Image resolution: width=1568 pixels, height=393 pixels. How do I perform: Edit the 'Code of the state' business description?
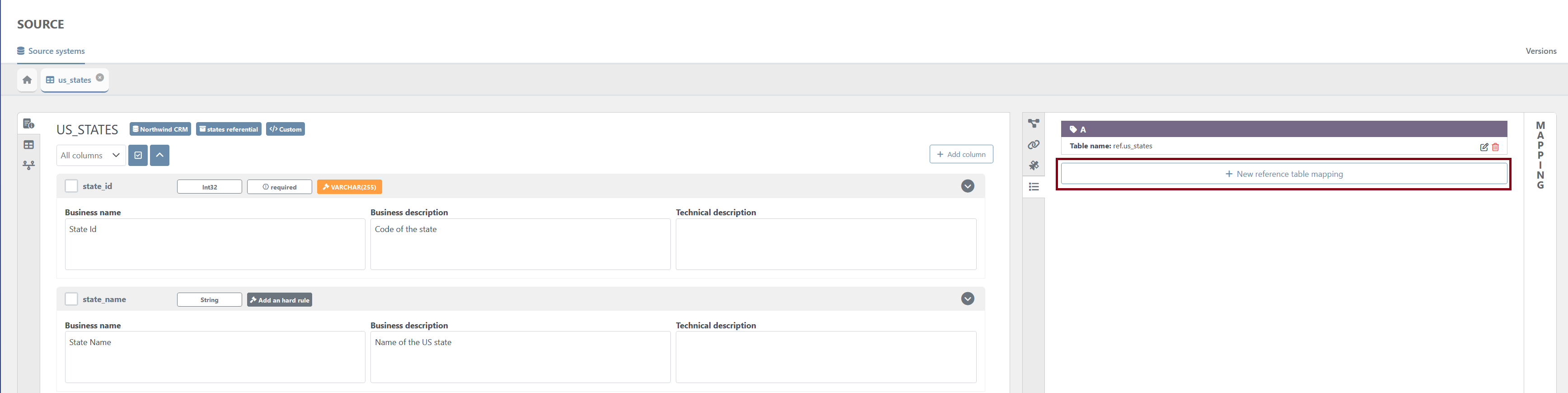(520, 244)
